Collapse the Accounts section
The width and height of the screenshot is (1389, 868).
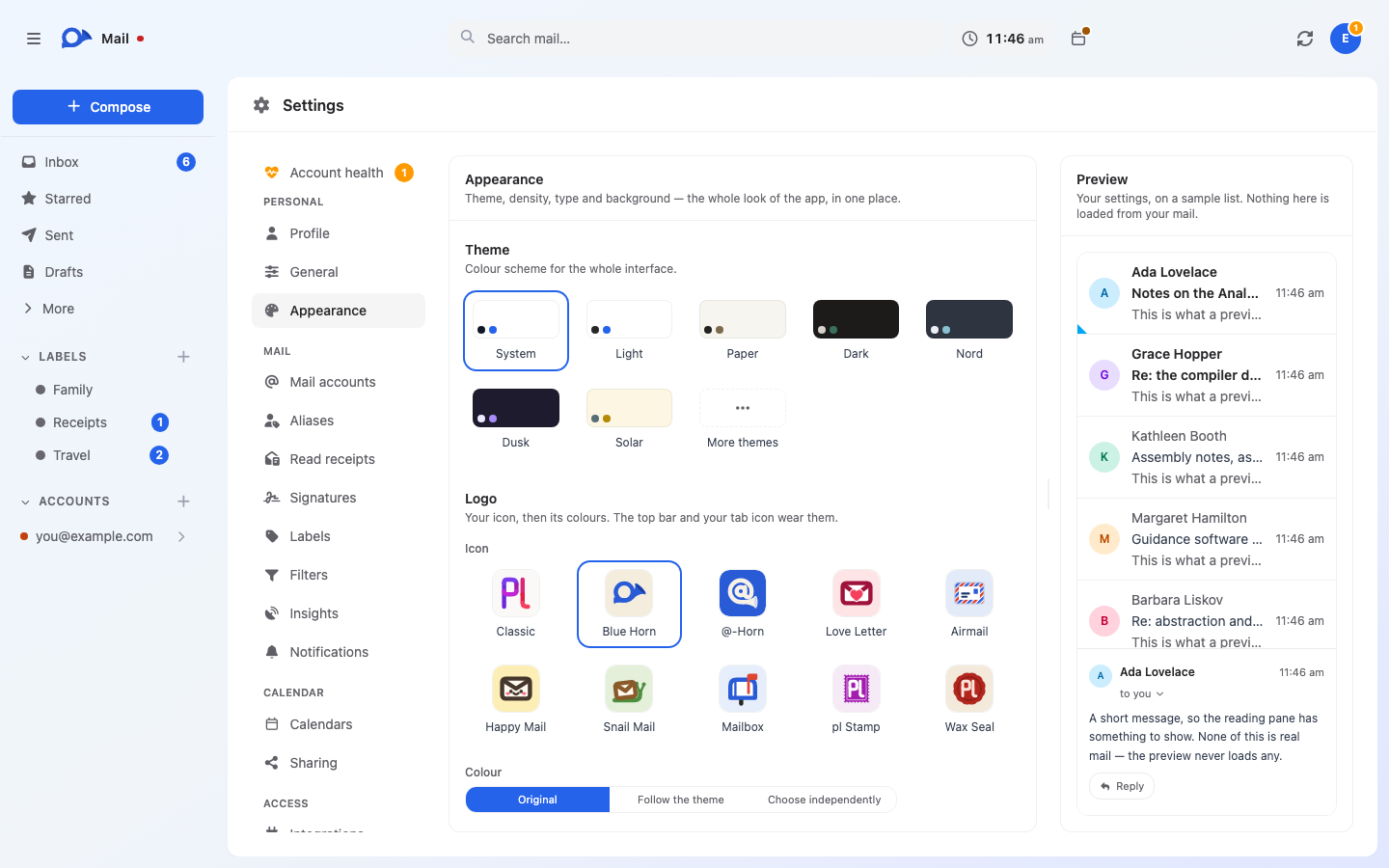(25, 502)
